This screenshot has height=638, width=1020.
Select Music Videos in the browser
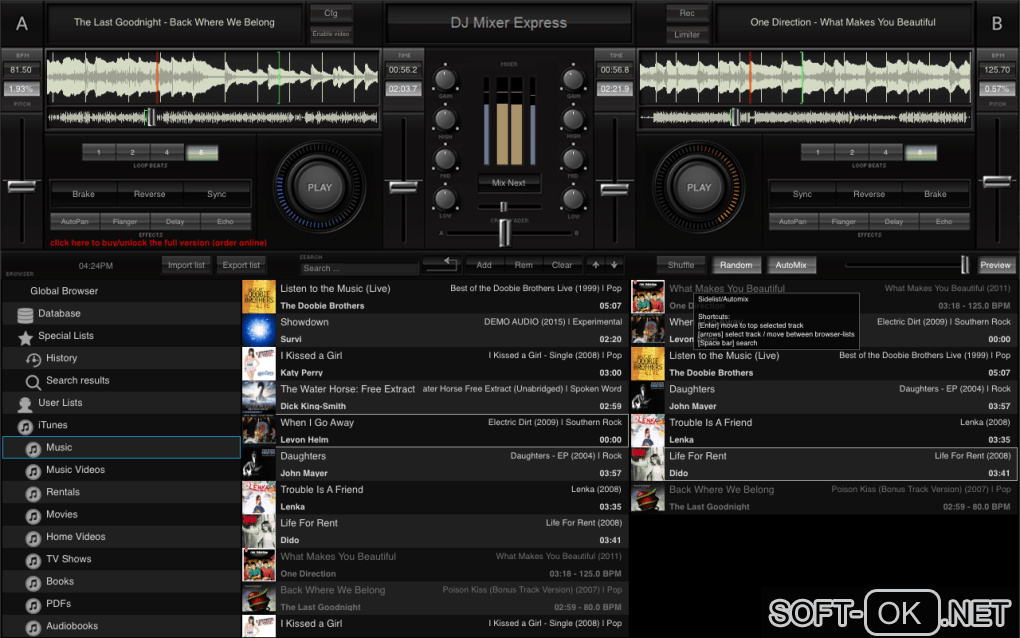[75, 470]
